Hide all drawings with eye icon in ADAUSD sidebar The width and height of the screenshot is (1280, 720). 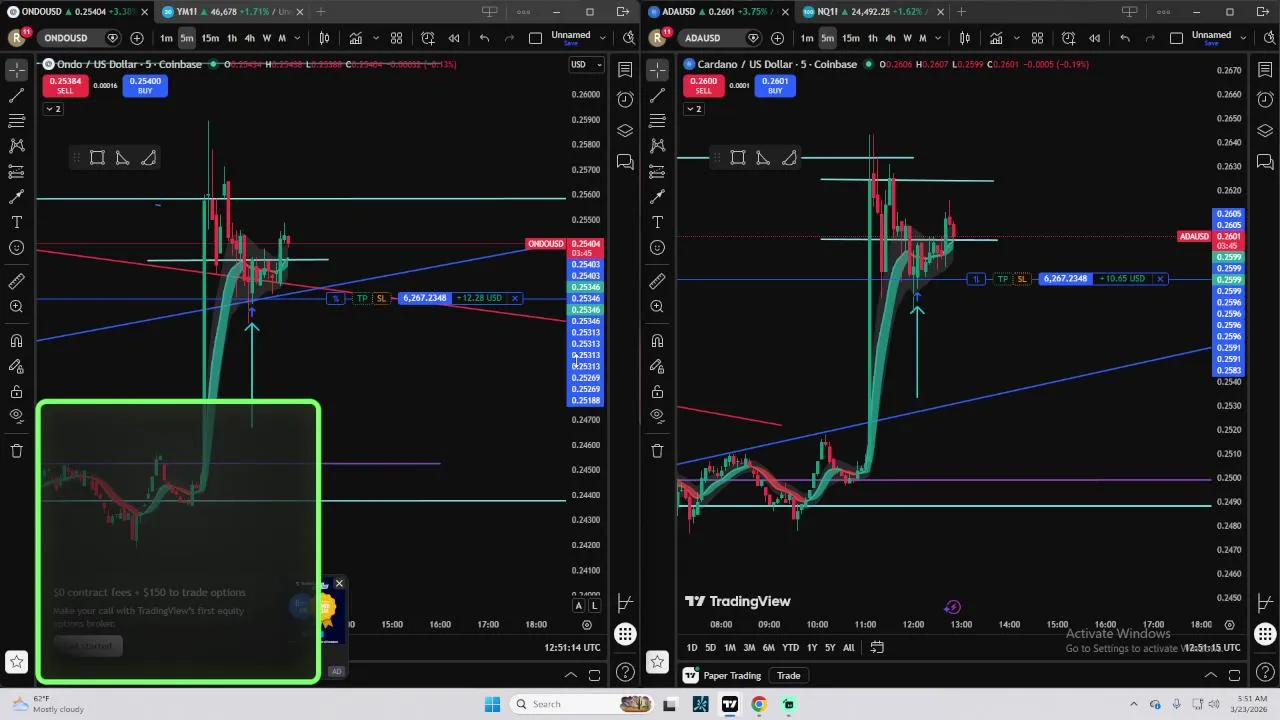(x=657, y=416)
